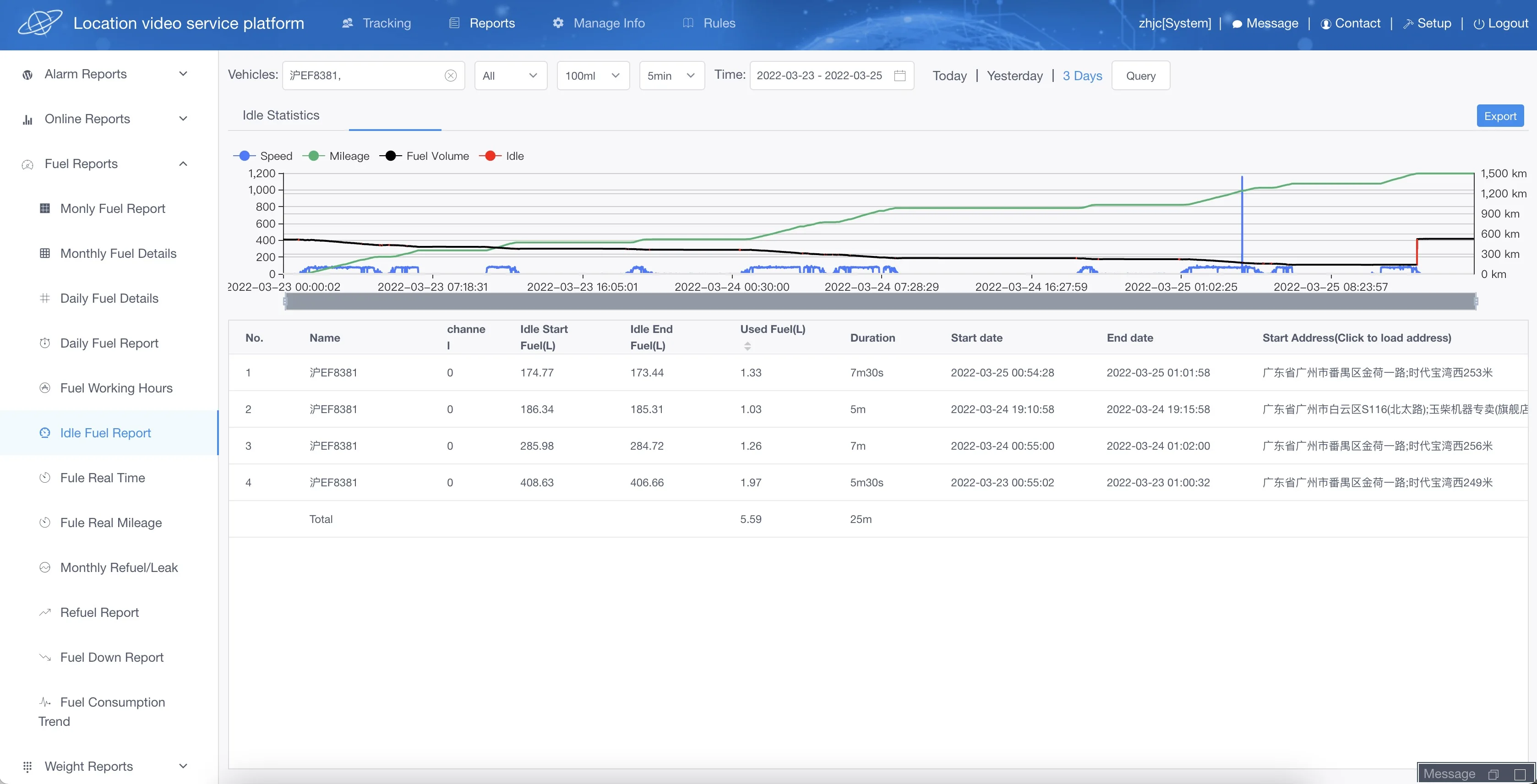Click the chart time range zoom slider
This screenshot has height=784, width=1537.
click(880, 302)
